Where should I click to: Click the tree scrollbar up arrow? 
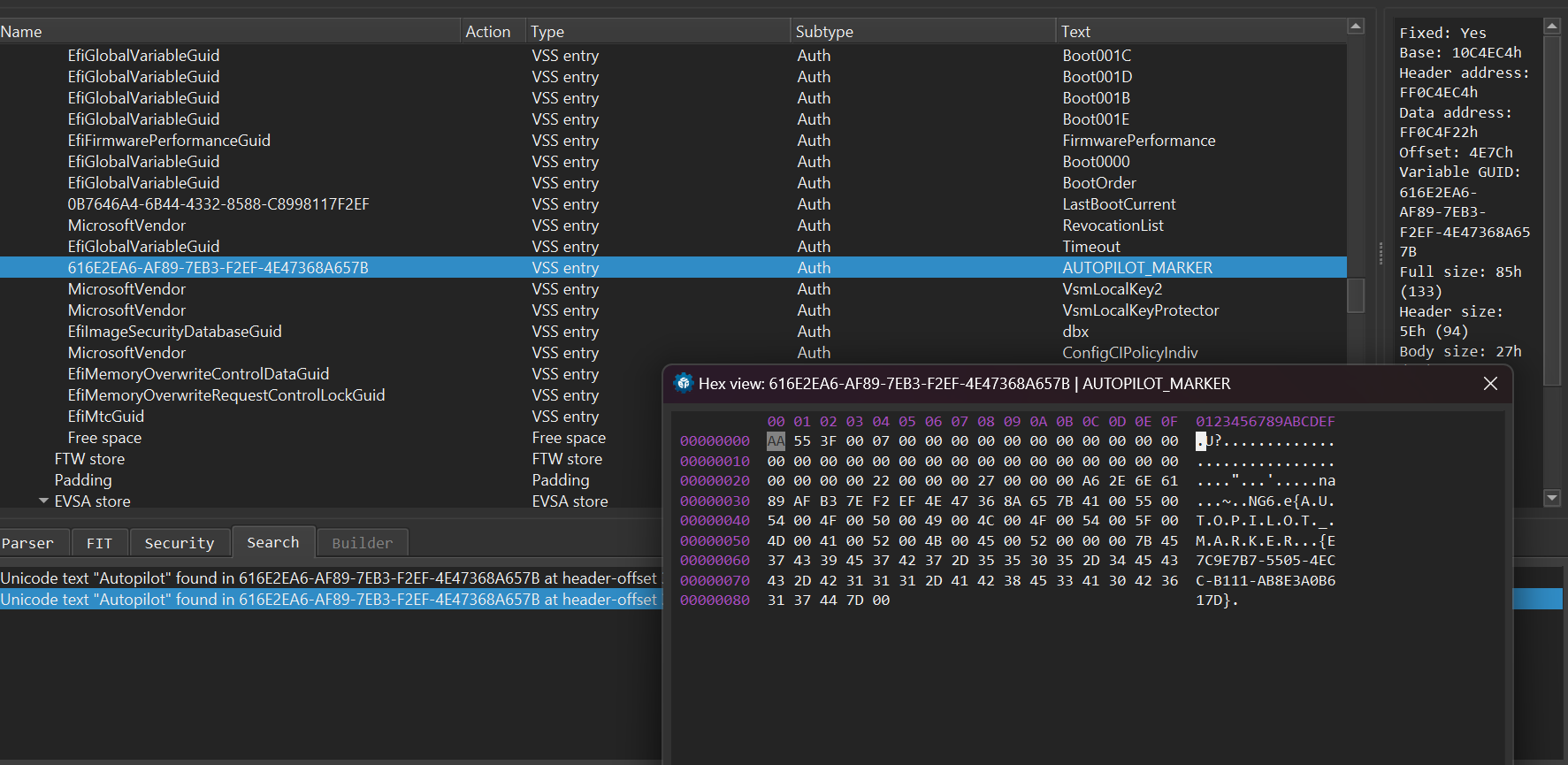tap(1356, 27)
